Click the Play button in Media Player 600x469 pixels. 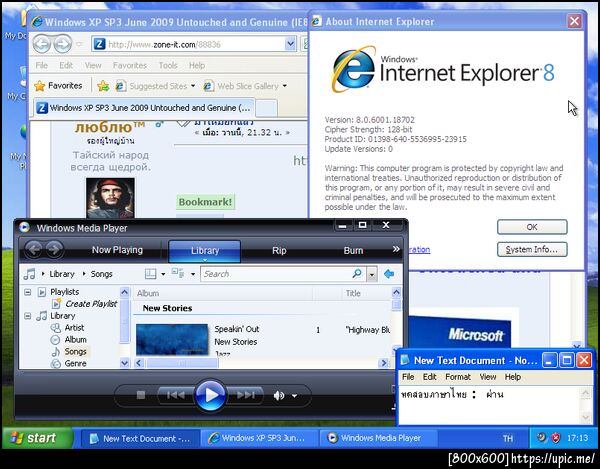[x=210, y=395]
